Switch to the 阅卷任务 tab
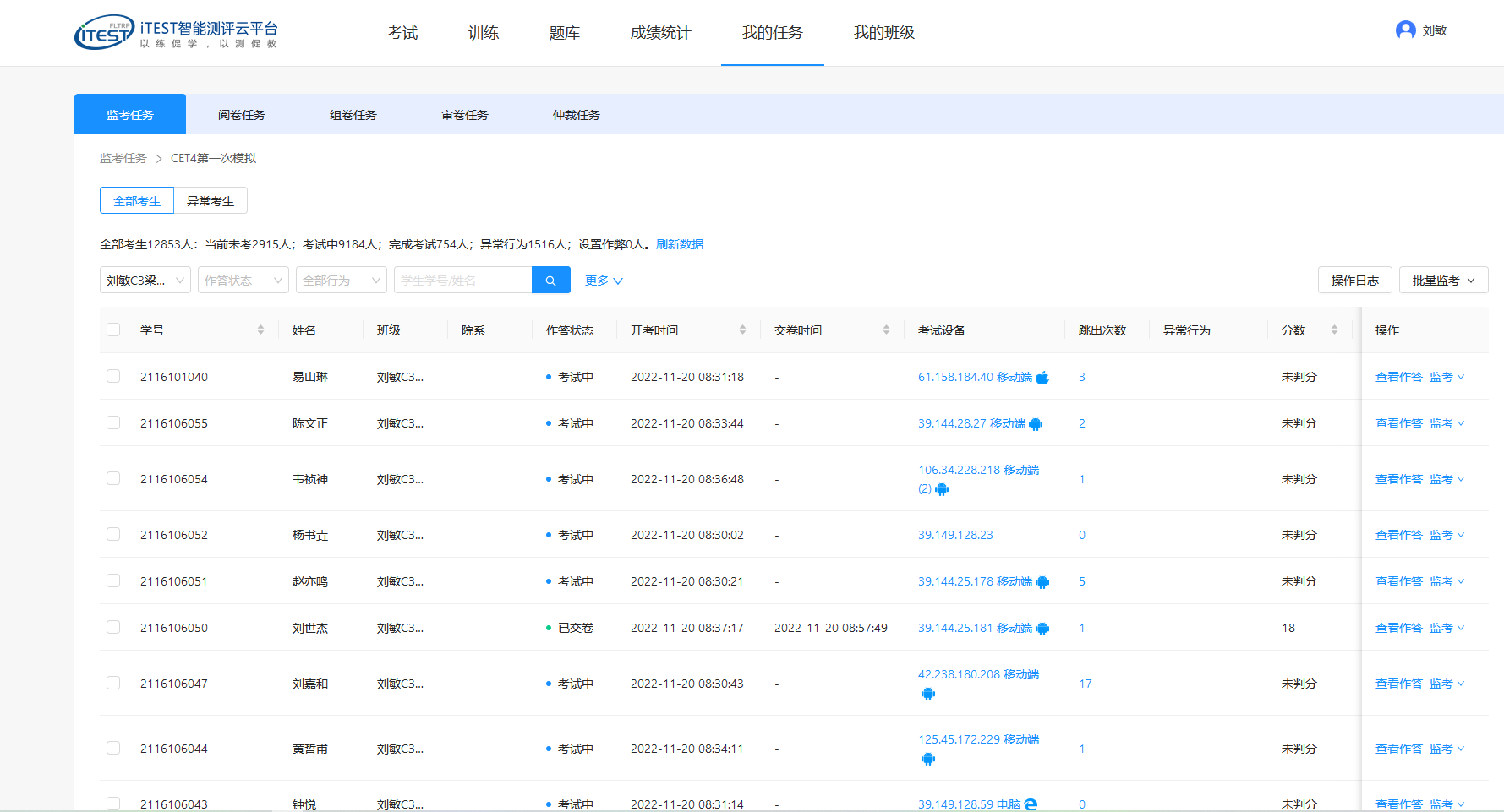 (242, 115)
